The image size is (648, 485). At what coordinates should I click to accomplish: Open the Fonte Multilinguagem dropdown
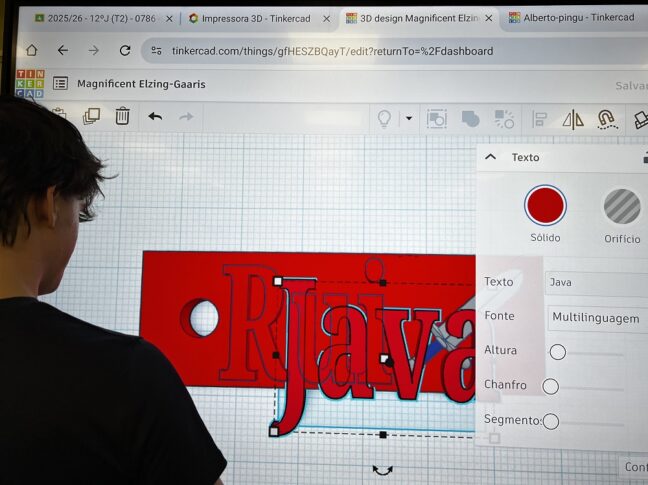(x=596, y=318)
